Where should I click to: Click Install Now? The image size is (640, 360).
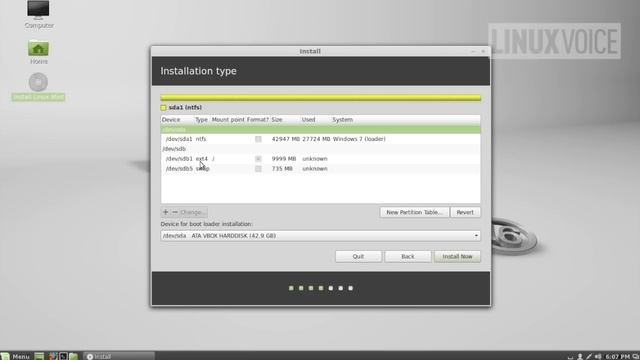click(x=457, y=256)
